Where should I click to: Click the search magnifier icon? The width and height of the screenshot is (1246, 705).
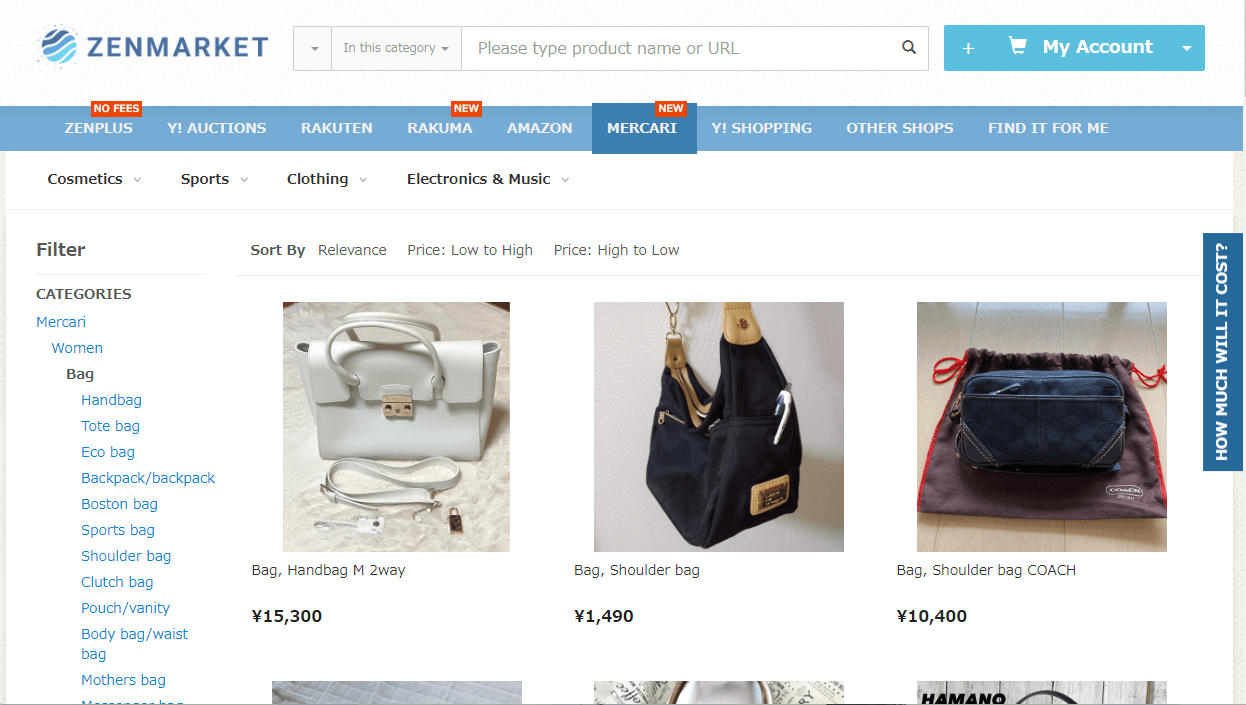click(x=908, y=47)
